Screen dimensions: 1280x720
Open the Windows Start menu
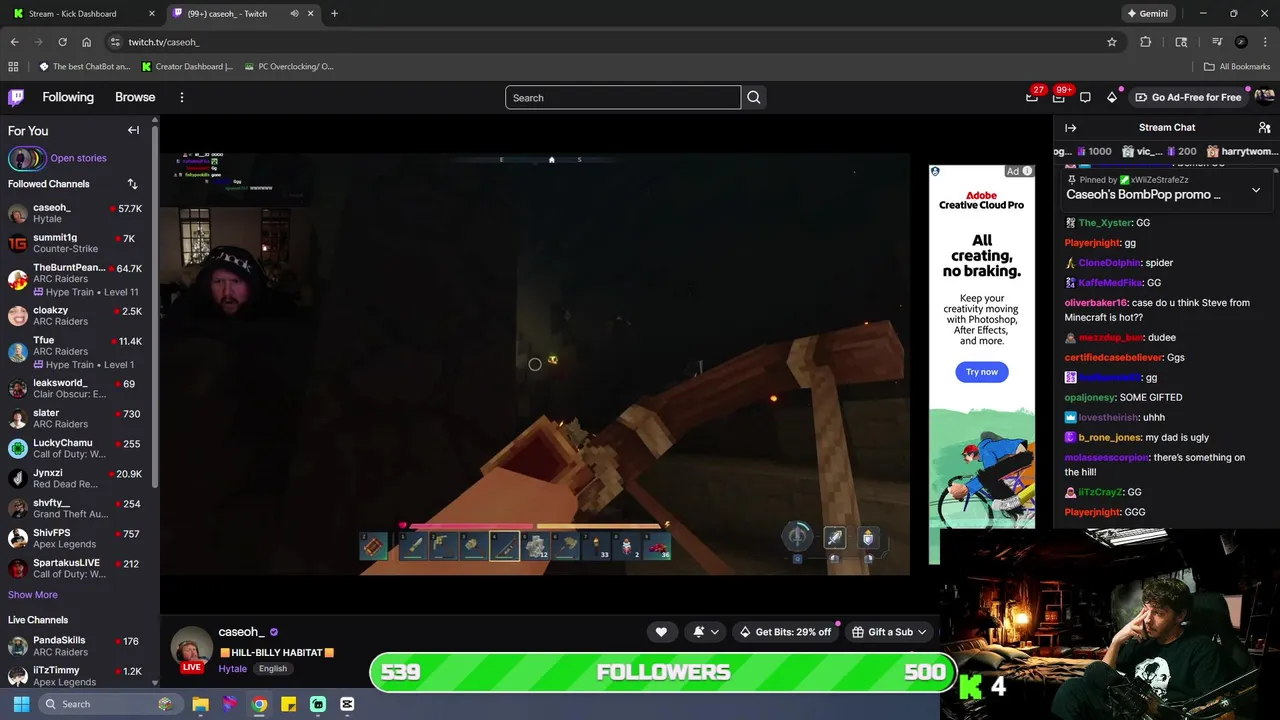click(x=21, y=704)
